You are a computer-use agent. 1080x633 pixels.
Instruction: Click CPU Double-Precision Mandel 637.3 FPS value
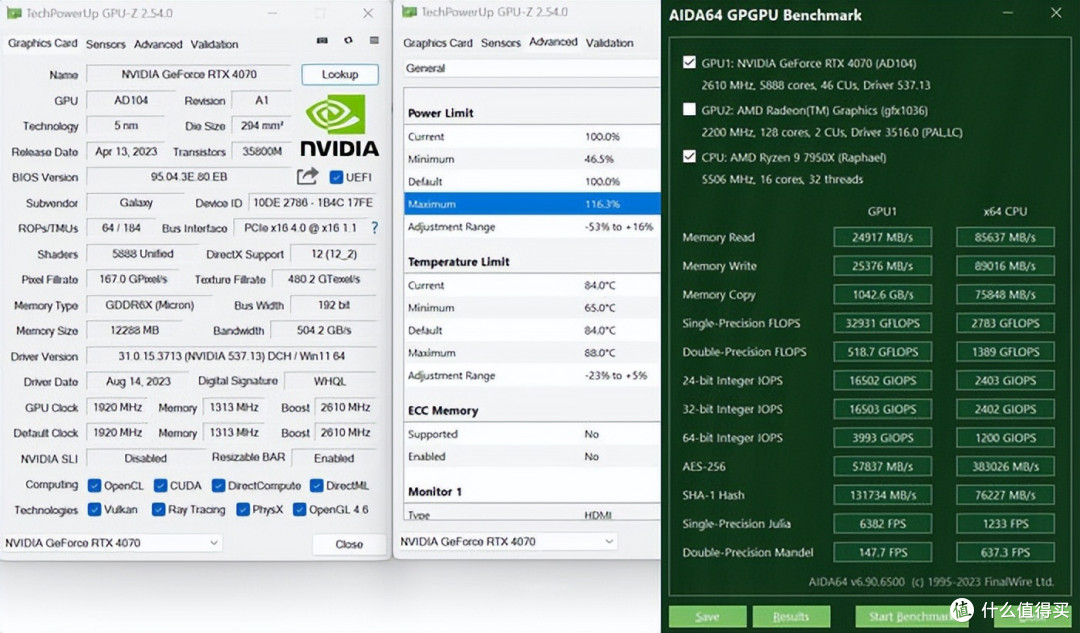tap(1005, 552)
